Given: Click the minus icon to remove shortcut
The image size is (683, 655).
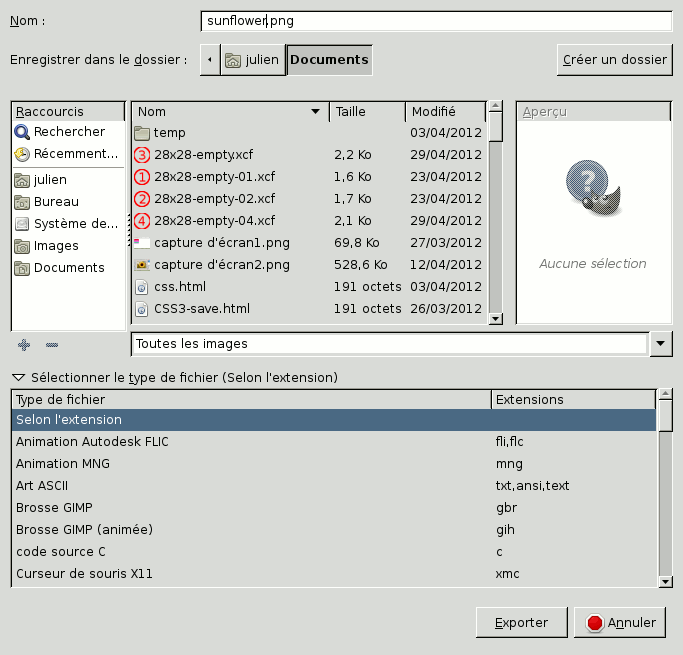Looking at the screenshot, I should pos(52,344).
